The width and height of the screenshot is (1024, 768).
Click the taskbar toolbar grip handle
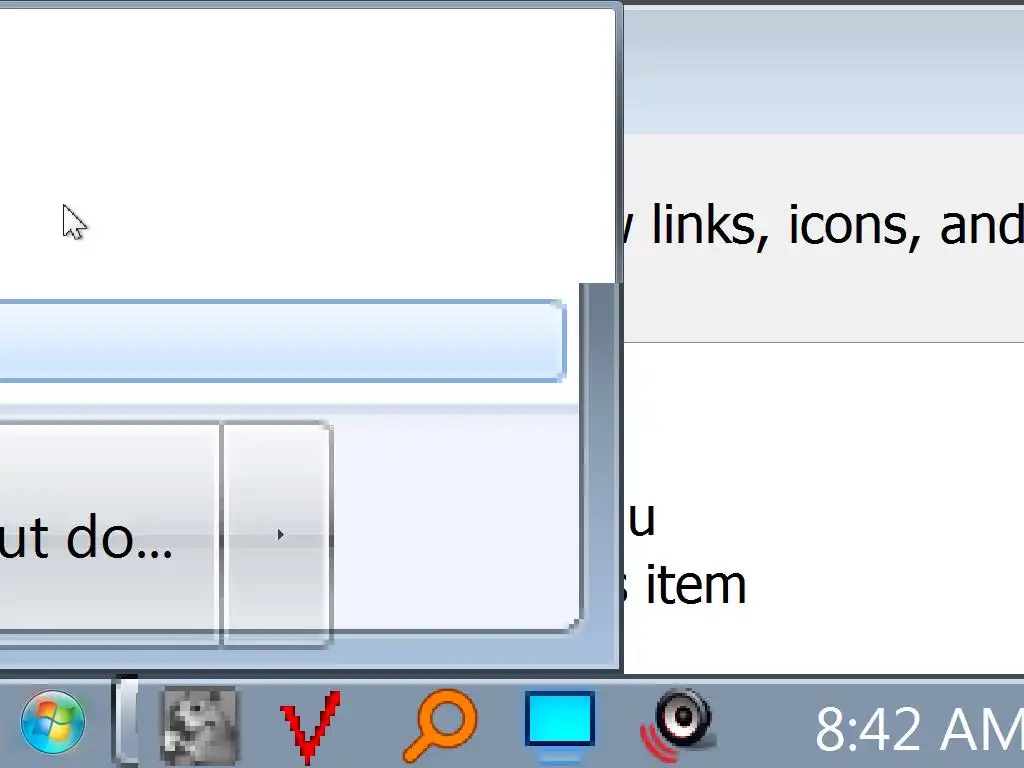(126, 720)
